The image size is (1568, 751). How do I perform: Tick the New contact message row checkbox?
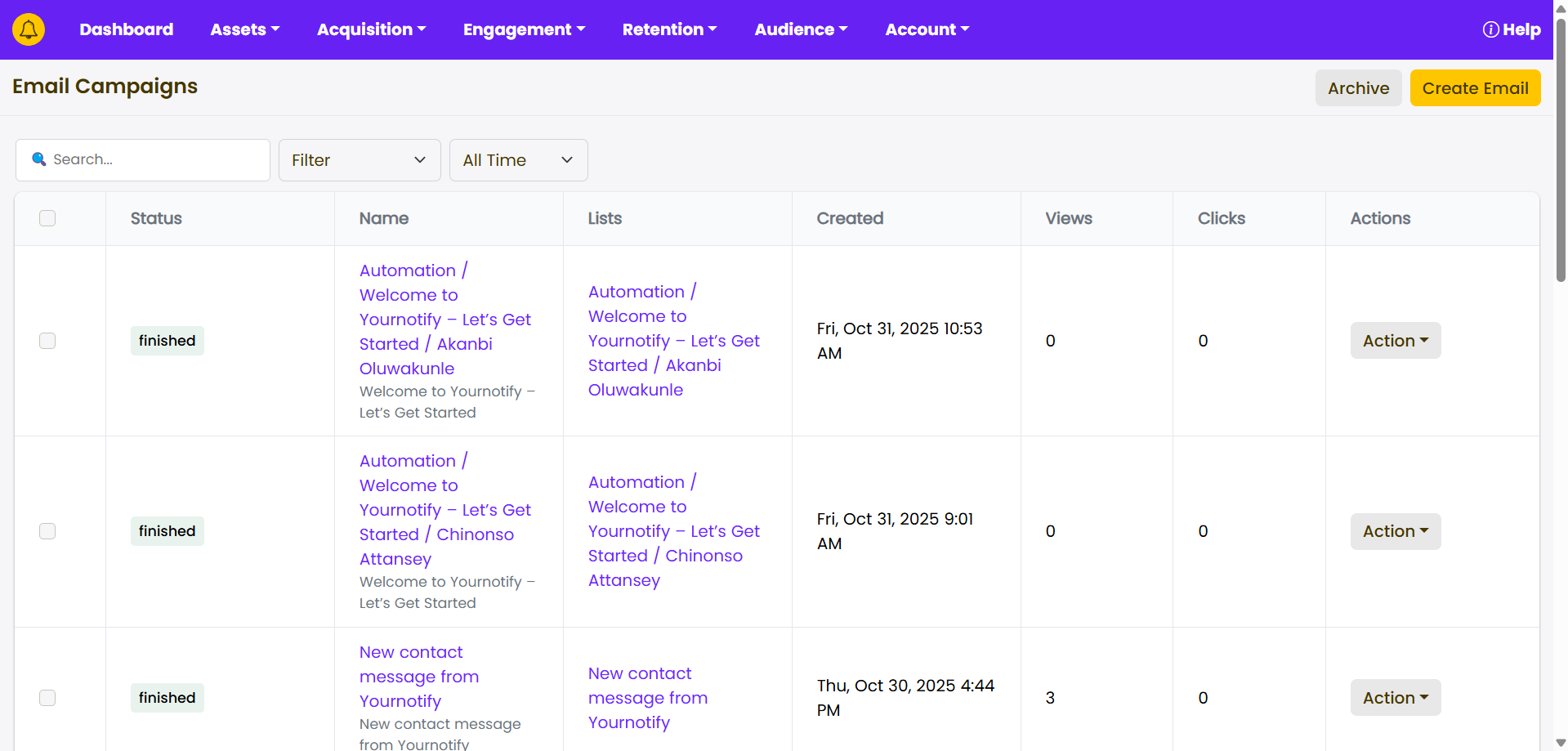tap(47, 698)
